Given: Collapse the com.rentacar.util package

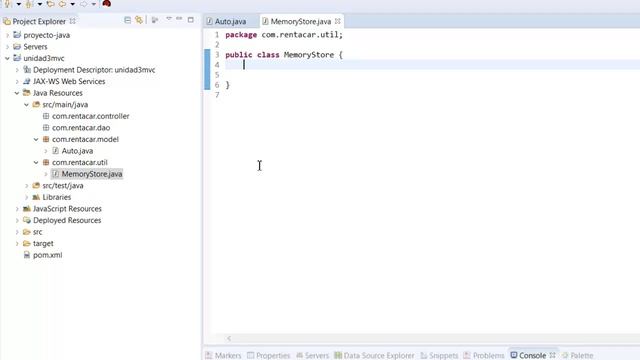Looking at the screenshot, I should [x=36, y=162].
